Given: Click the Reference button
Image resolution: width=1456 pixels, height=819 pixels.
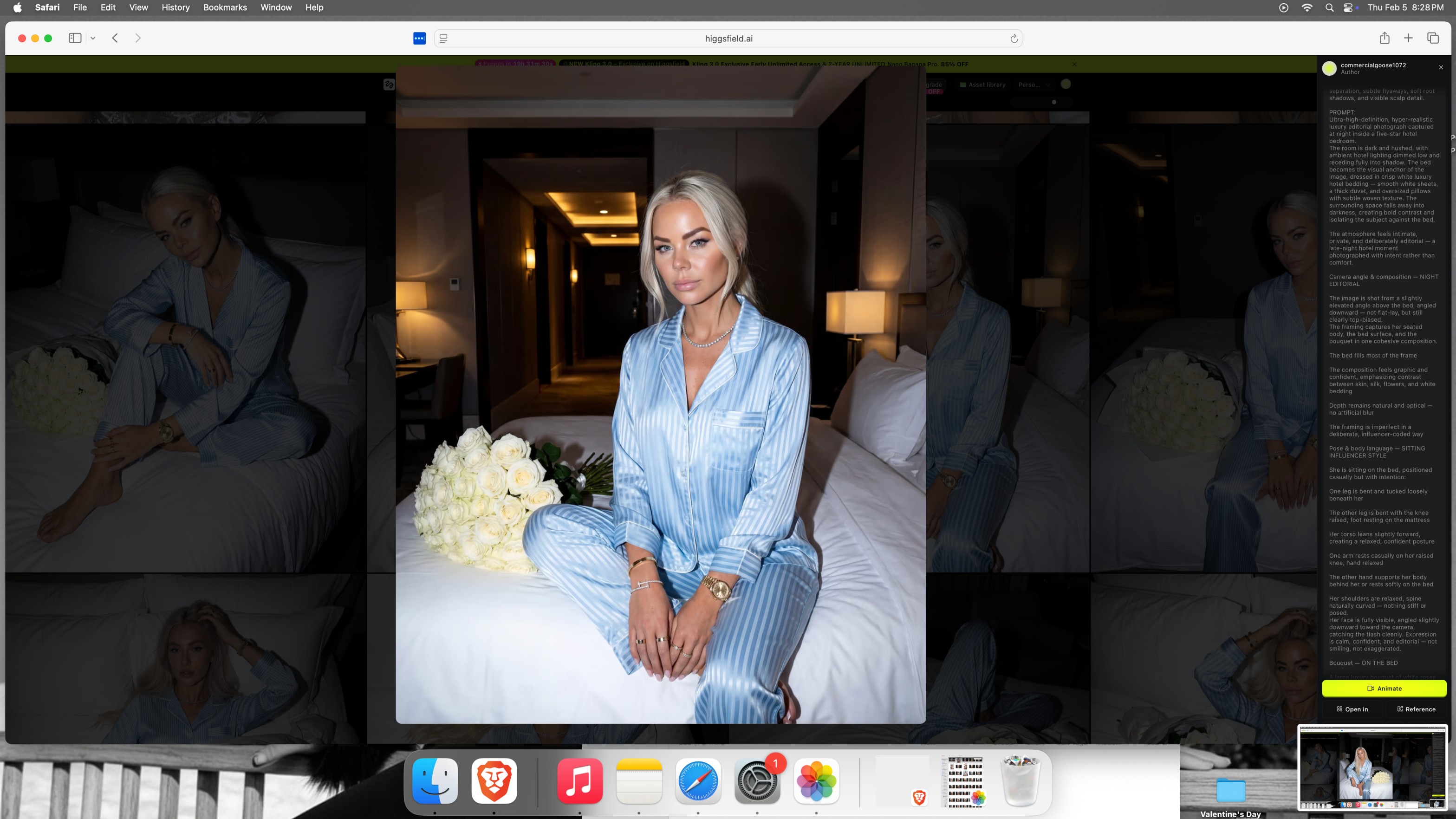Looking at the screenshot, I should pos(1416,709).
